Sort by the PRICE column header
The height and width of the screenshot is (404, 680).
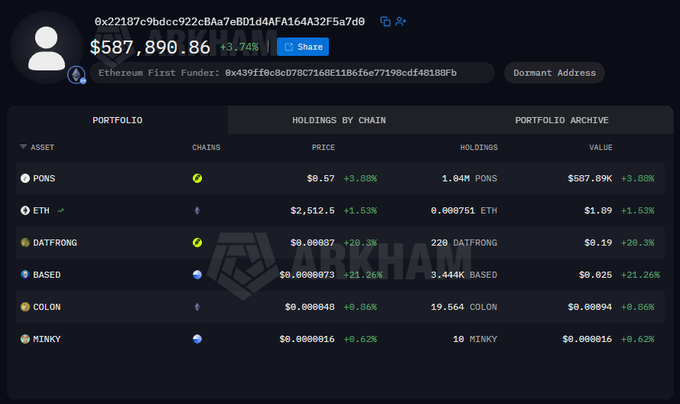pyautogui.click(x=323, y=147)
